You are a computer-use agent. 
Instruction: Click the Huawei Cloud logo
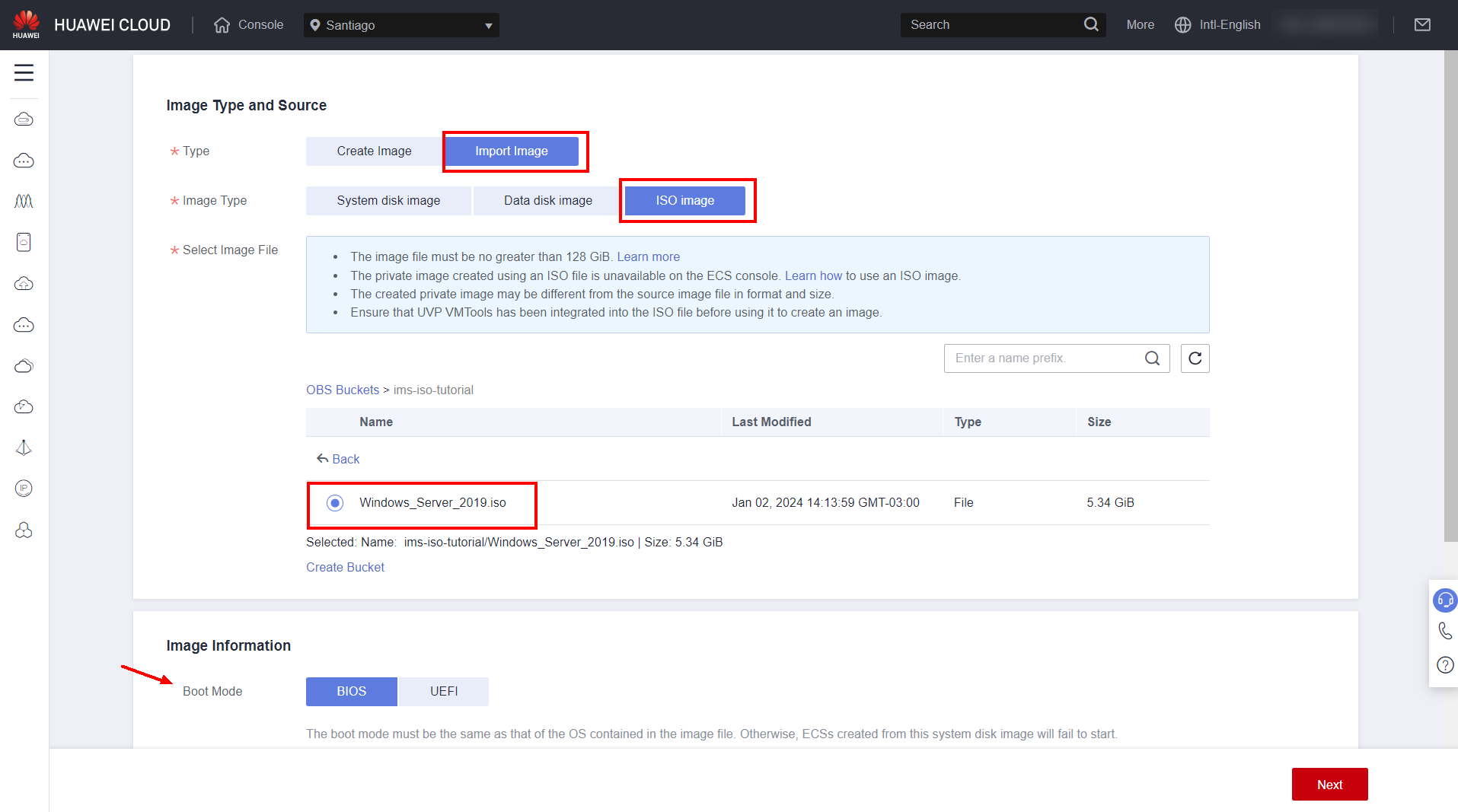(26, 24)
